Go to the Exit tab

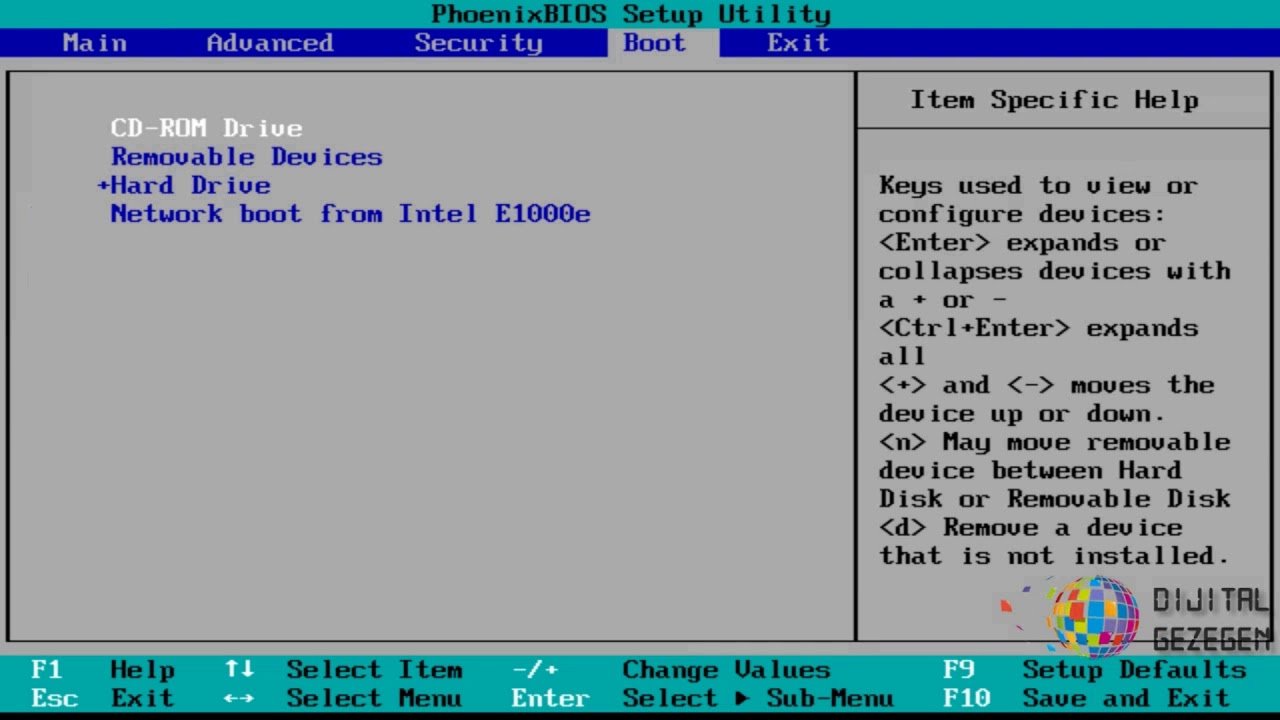coord(798,43)
